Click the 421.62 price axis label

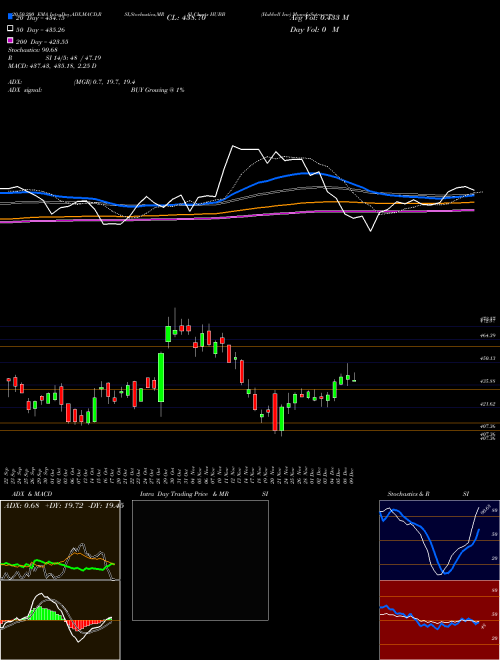tap(488, 404)
